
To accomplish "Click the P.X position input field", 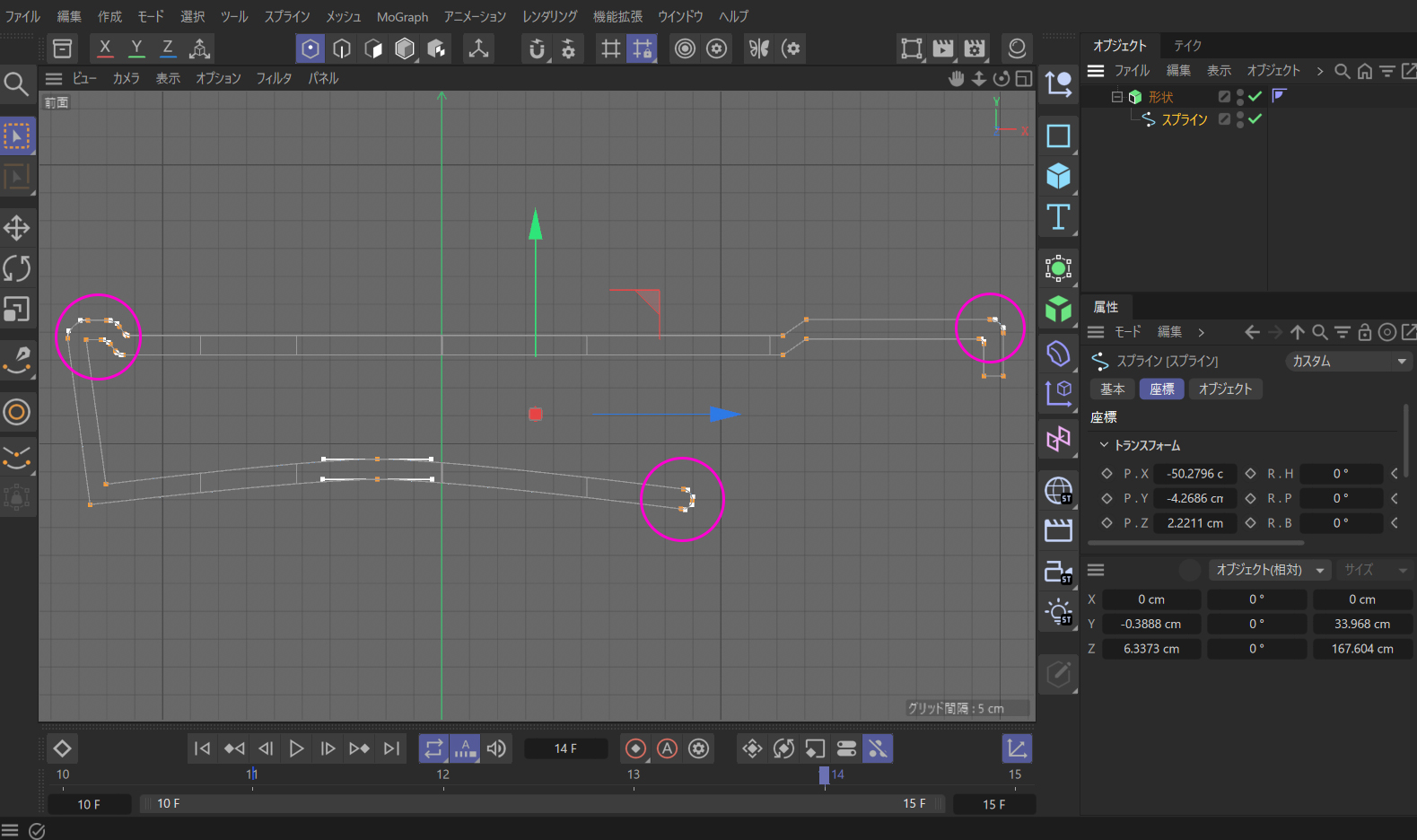I will pyautogui.click(x=1194, y=474).
